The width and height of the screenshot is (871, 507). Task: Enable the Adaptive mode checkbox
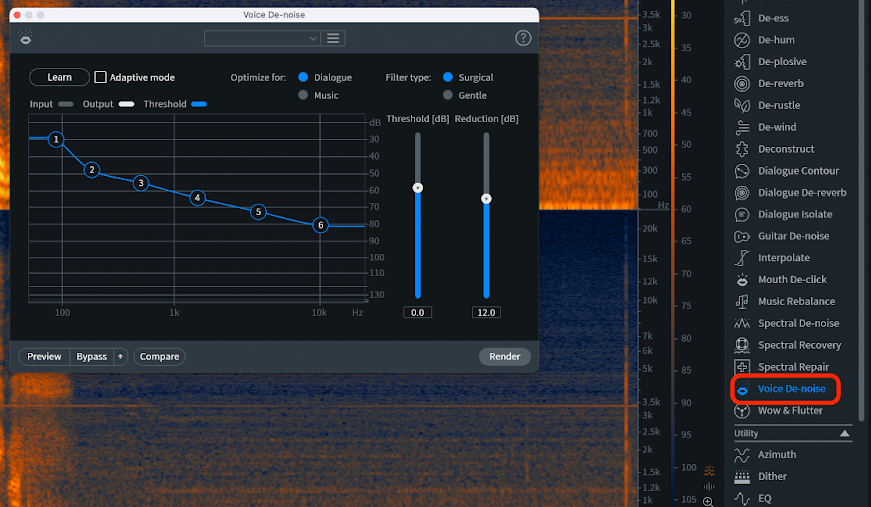point(100,77)
